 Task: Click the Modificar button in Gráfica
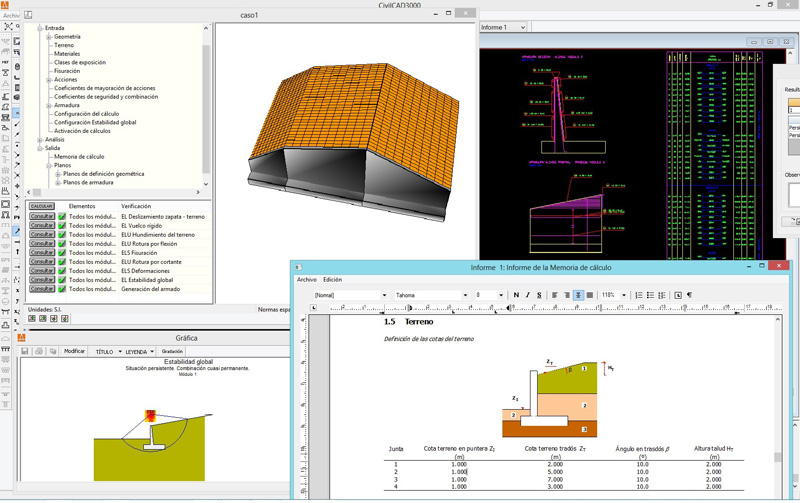(x=75, y=352)
